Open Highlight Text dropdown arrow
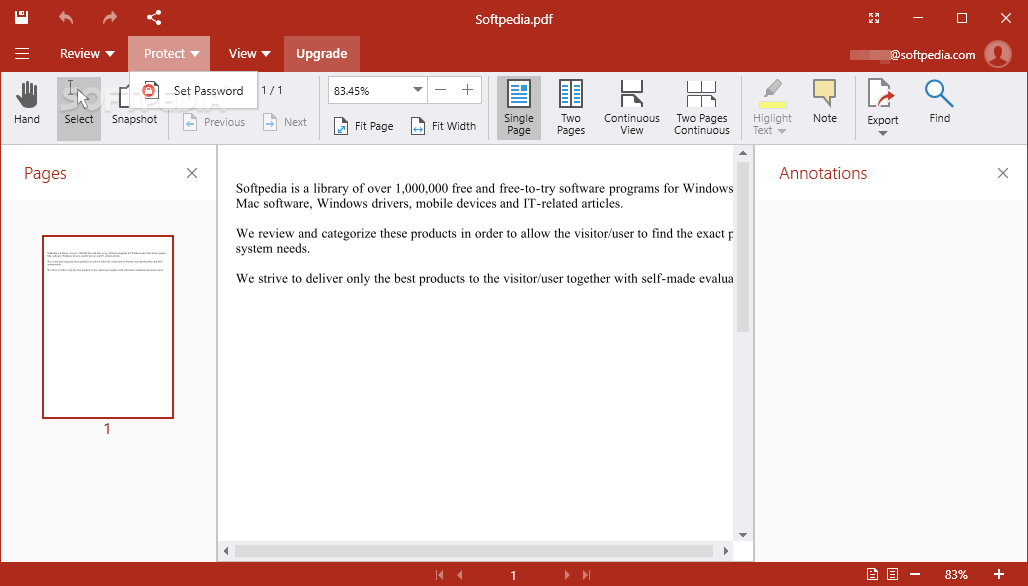This screenshot has height=586, width=1028. (x=781, y=131)
